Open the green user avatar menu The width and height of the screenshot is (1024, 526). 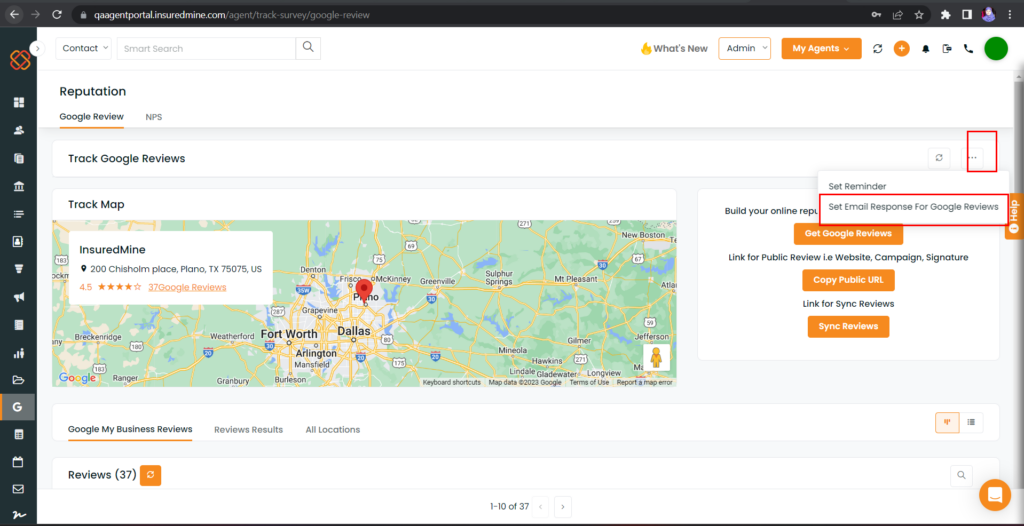point(996,48)
